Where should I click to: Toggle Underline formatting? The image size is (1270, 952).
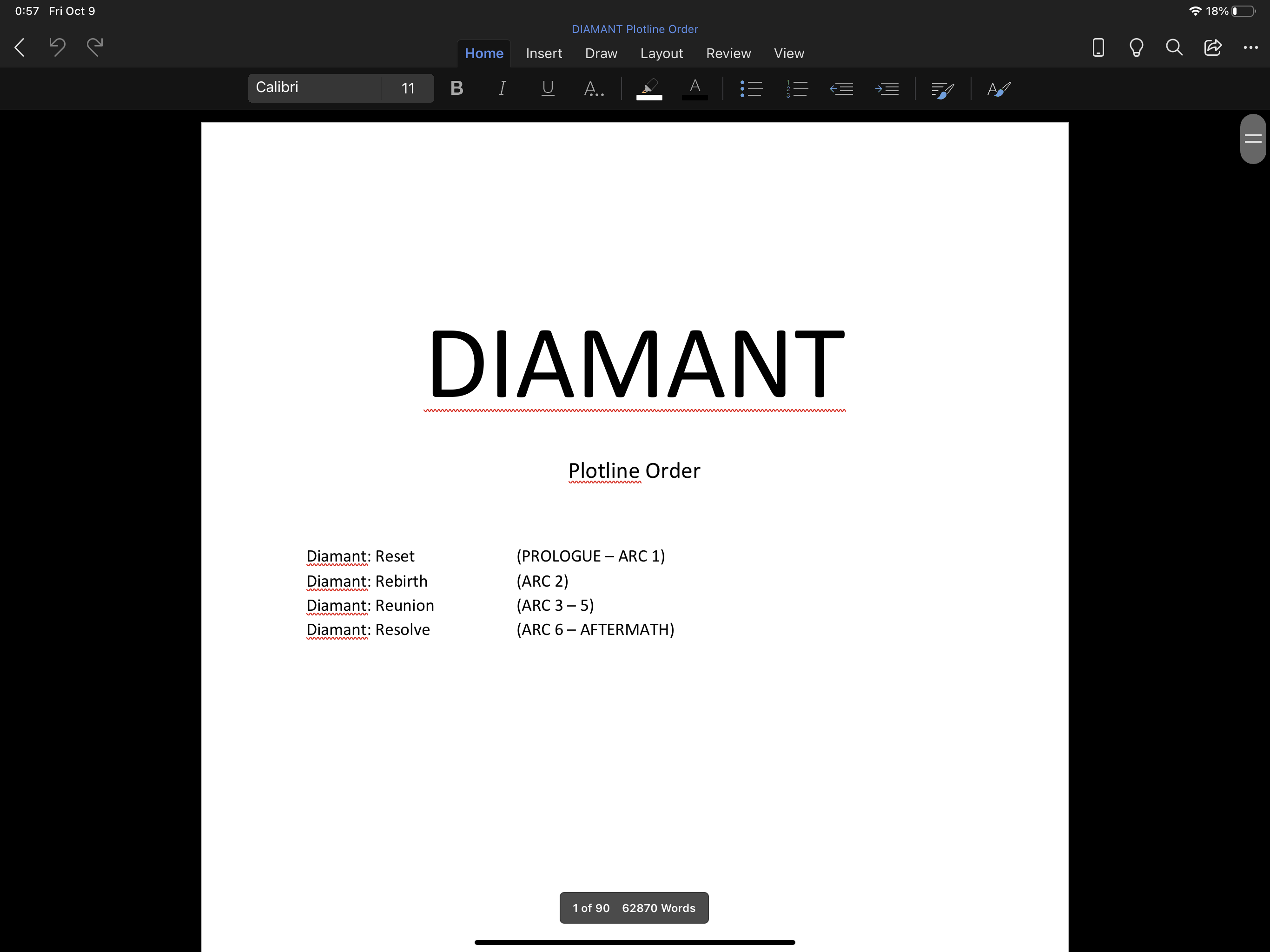coord(548,88)
